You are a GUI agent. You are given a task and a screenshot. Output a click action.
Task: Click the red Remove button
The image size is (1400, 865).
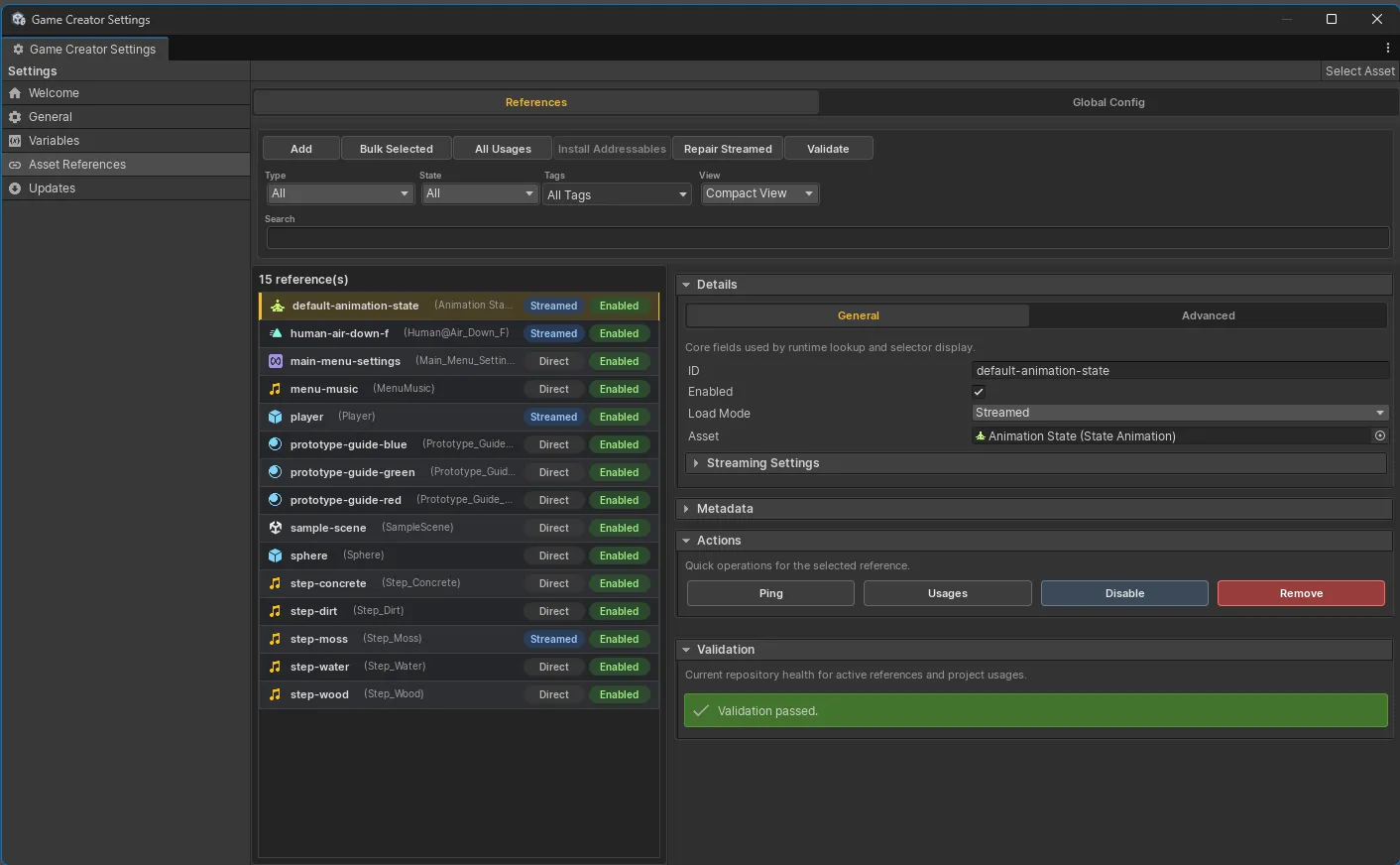click(1301, 593)
